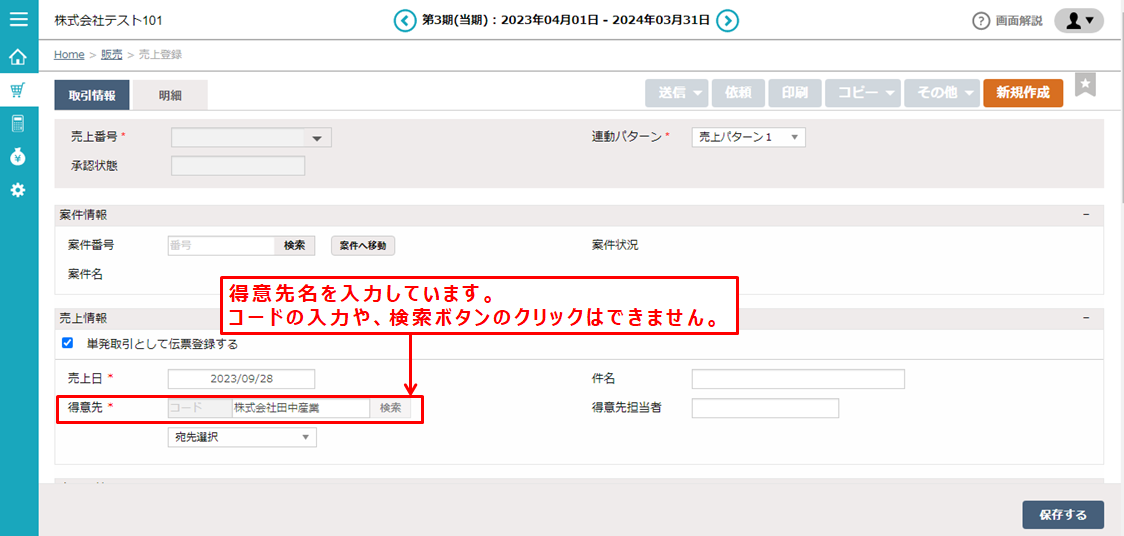
Task: Bookmark this page with the star icon
Action: tap(1085, 85)
